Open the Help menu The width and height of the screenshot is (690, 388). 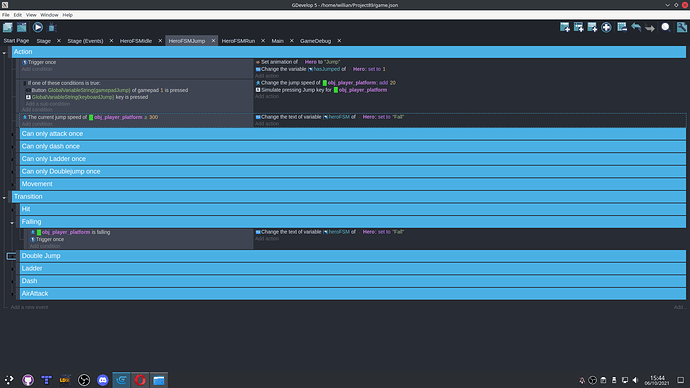click(67, 15)
